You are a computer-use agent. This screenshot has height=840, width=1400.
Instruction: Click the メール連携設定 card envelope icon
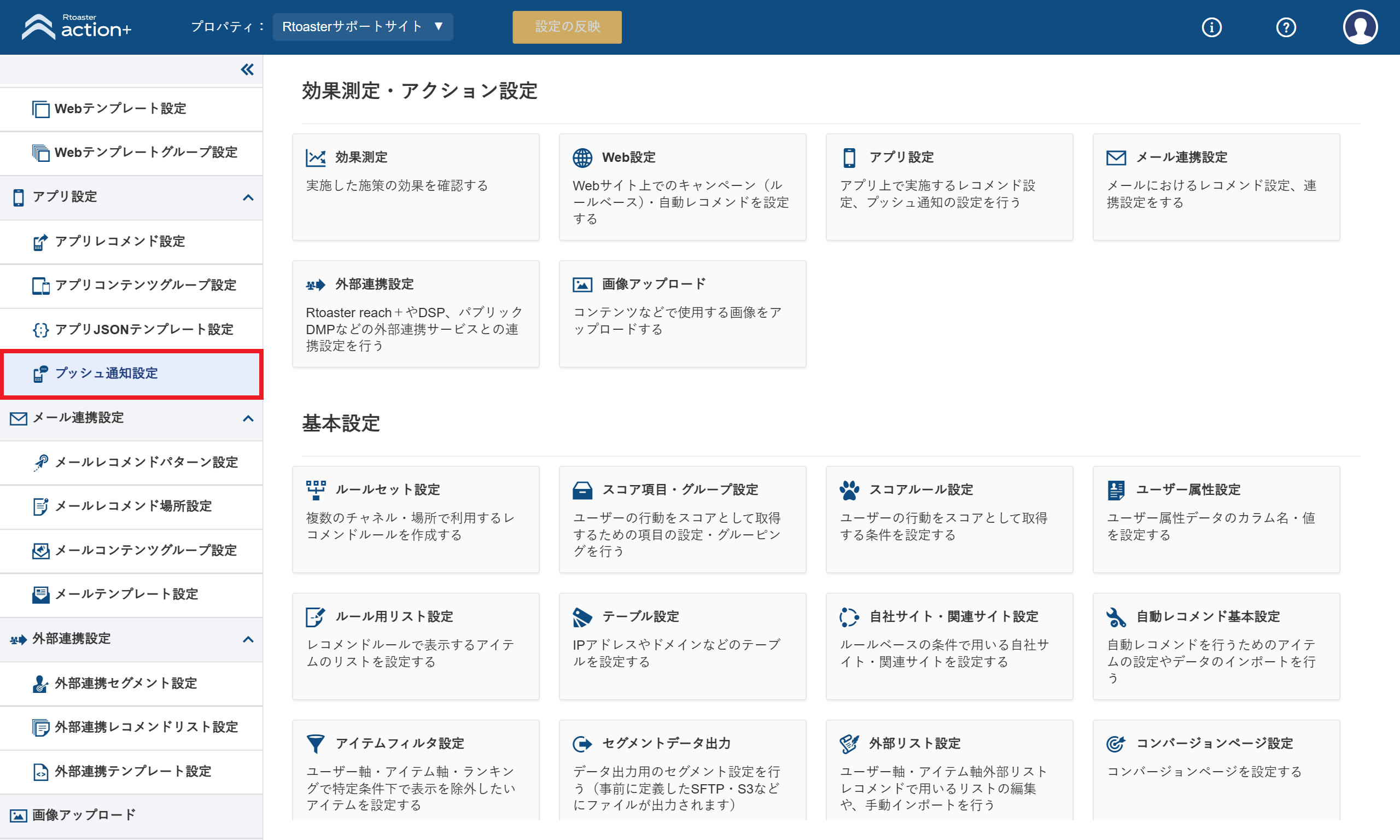[x=1116, y=157]
